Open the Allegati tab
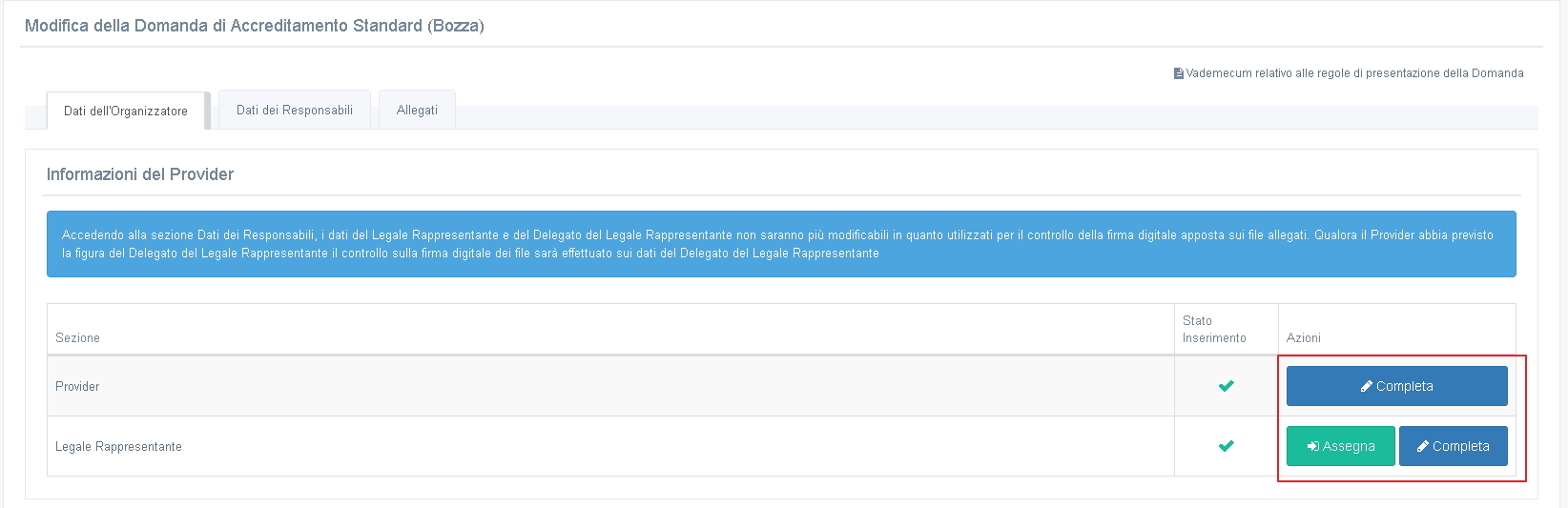 point(417,110)
